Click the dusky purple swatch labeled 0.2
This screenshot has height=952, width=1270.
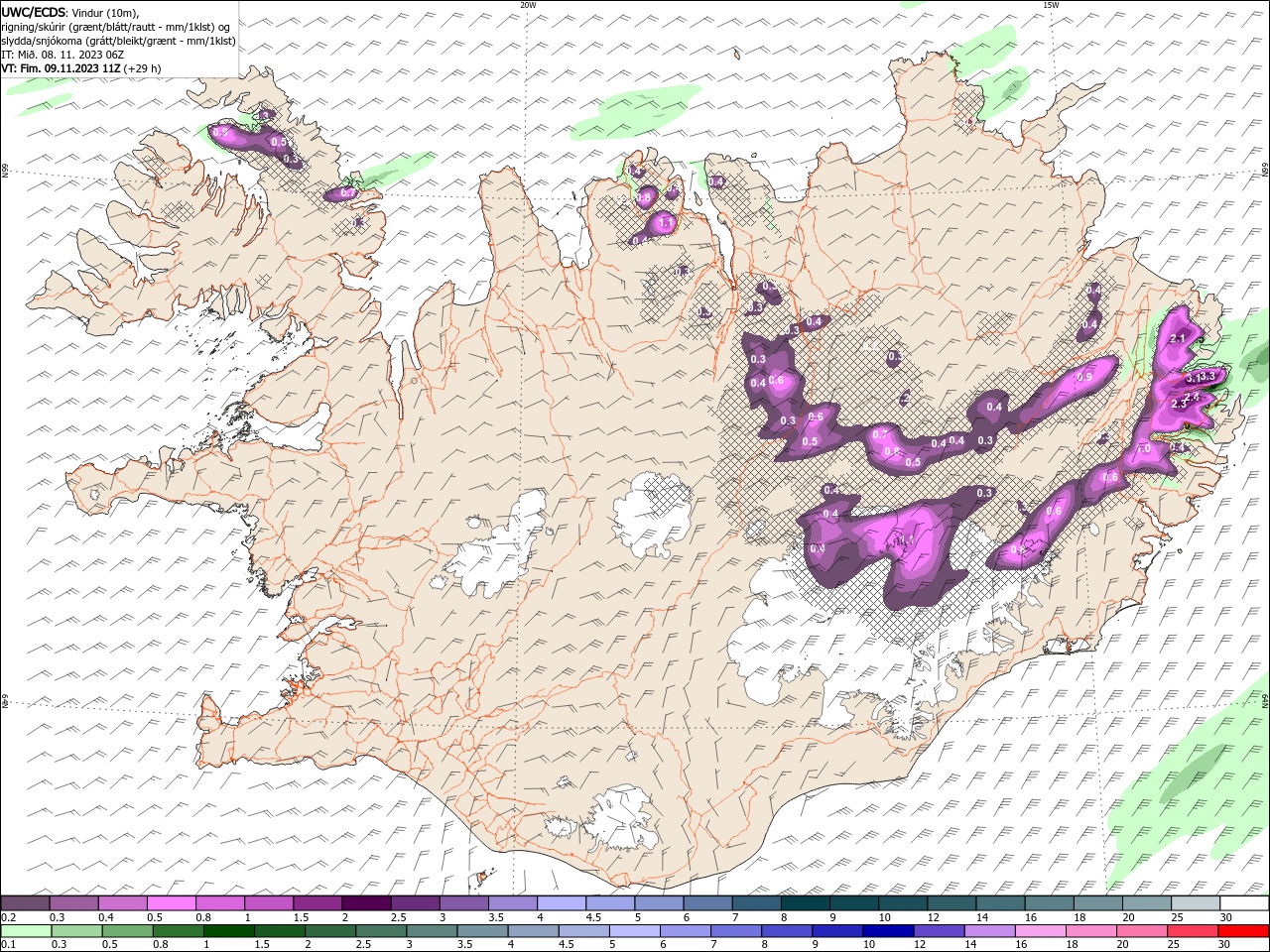point(25,902)
